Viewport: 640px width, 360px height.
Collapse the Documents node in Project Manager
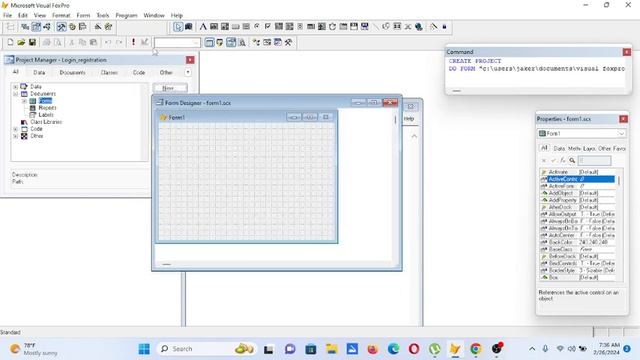(16, 94)
